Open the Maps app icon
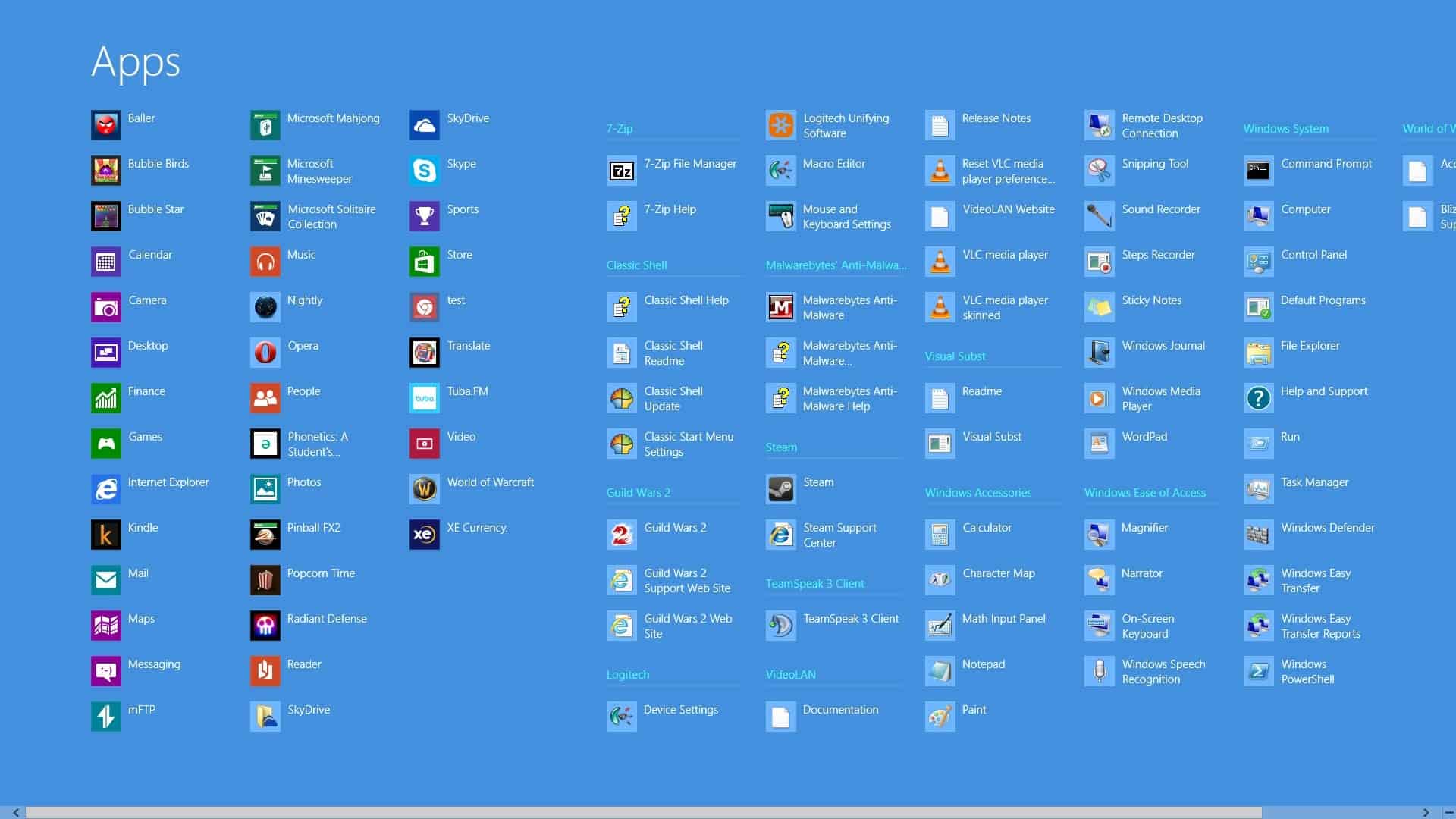The image size is (1456, 819). pyautogui.click(x=106, y=626)
